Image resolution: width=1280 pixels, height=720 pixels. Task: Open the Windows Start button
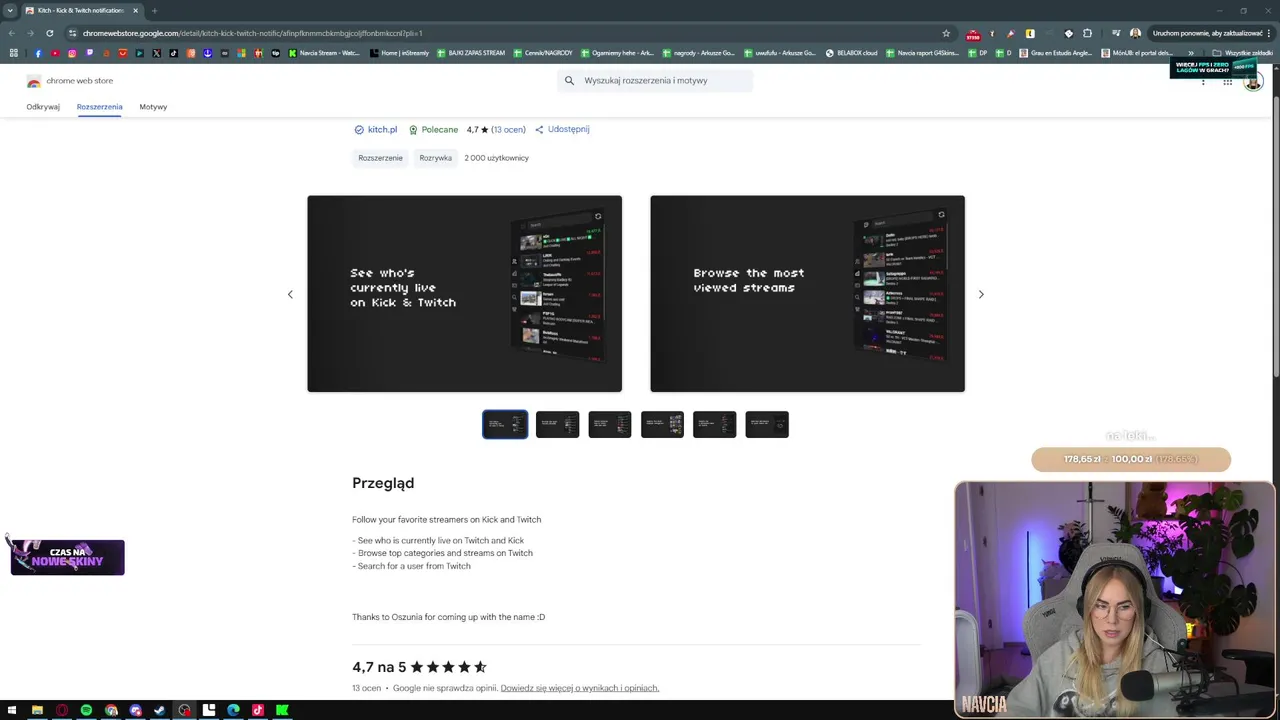pyautogui.click(x=12, y=710)
